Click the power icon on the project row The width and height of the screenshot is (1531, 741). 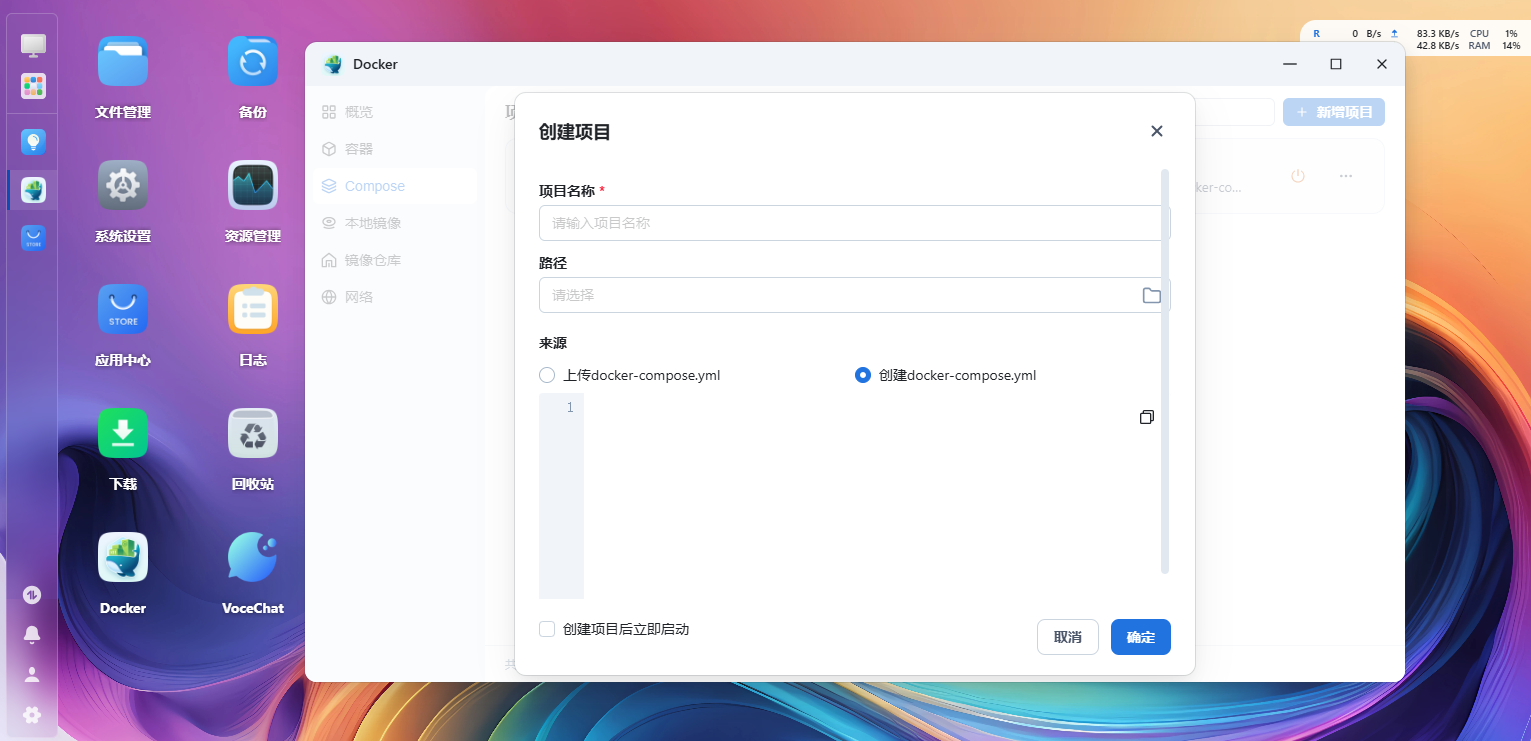pyautogui.click(x=1297, y=175)
